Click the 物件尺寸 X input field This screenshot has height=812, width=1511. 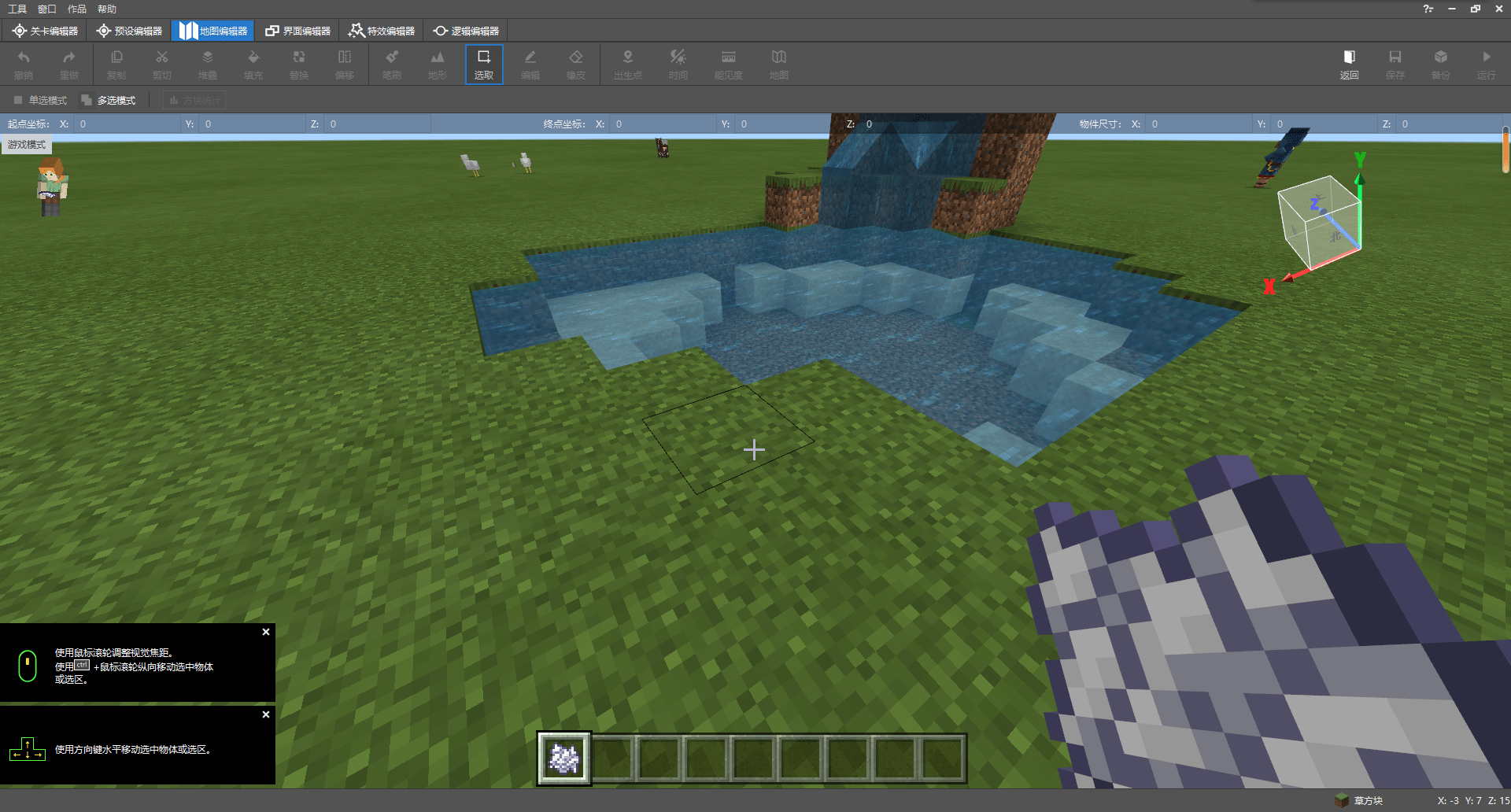1199,124
